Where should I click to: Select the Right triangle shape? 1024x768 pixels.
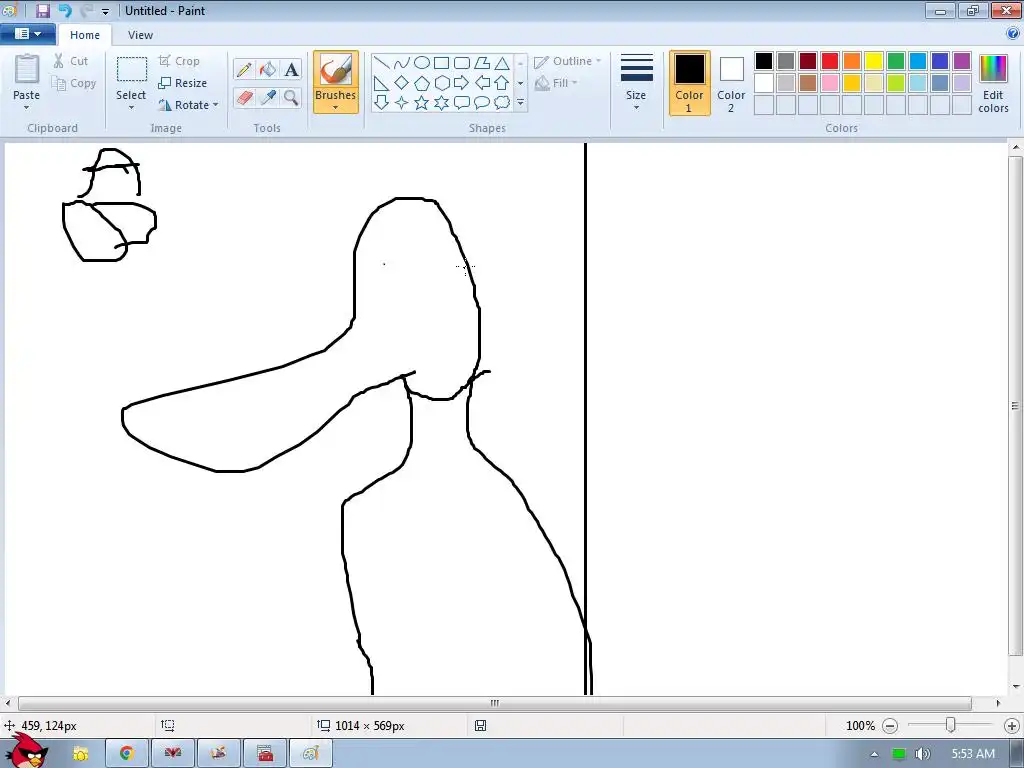tap(382, 83)
